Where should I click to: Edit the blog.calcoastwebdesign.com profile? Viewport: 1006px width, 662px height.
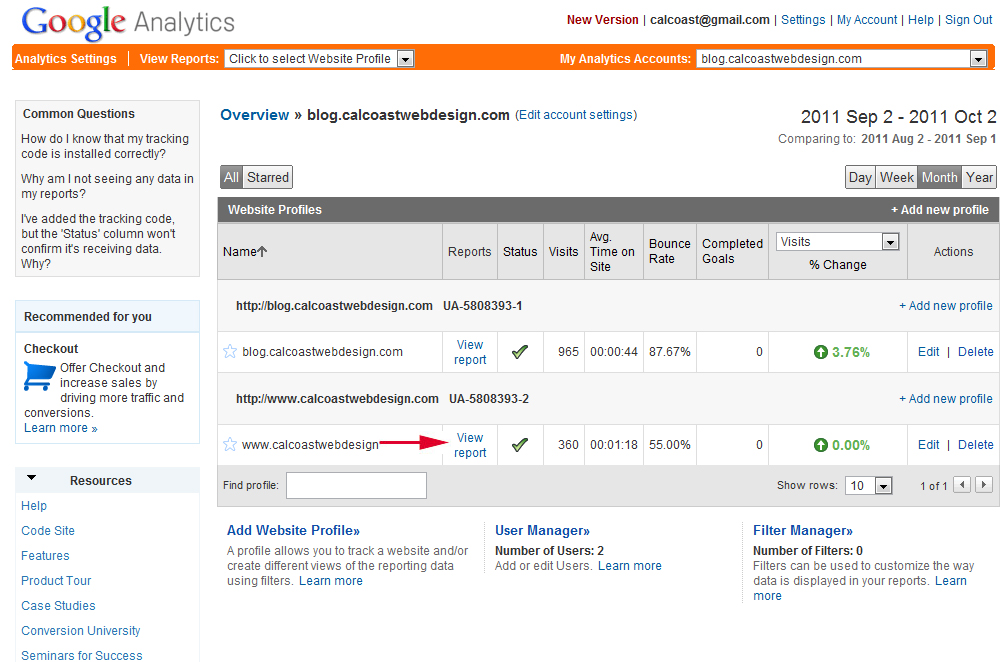pyautogui.click(x=928, y=352)
